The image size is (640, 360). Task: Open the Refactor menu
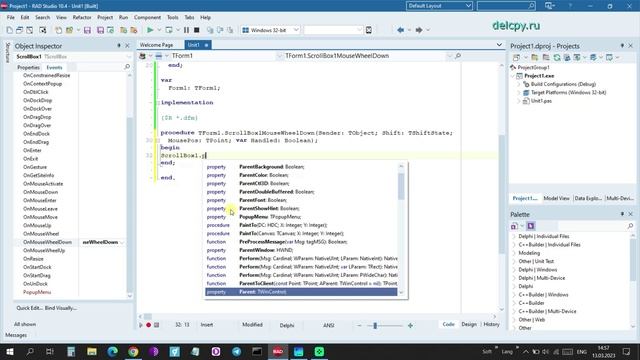pyautogui.click(x=82, y=18)
